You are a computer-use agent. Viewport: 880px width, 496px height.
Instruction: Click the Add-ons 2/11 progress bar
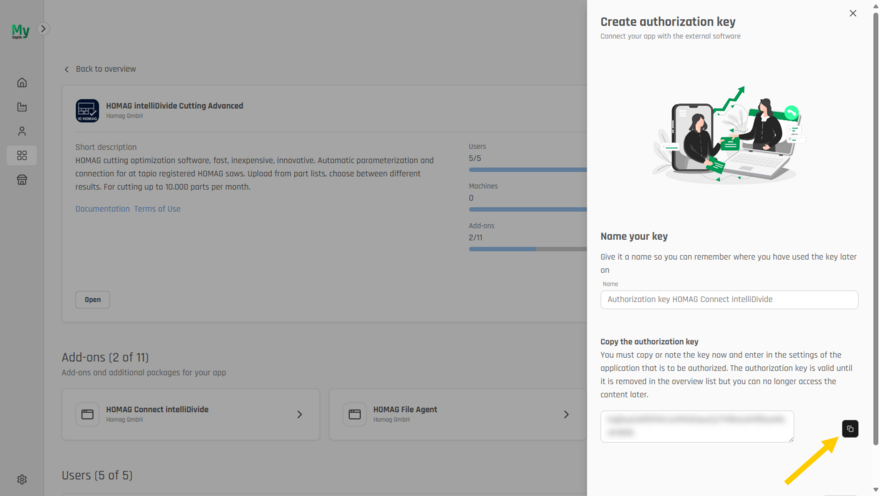point(528,249)
